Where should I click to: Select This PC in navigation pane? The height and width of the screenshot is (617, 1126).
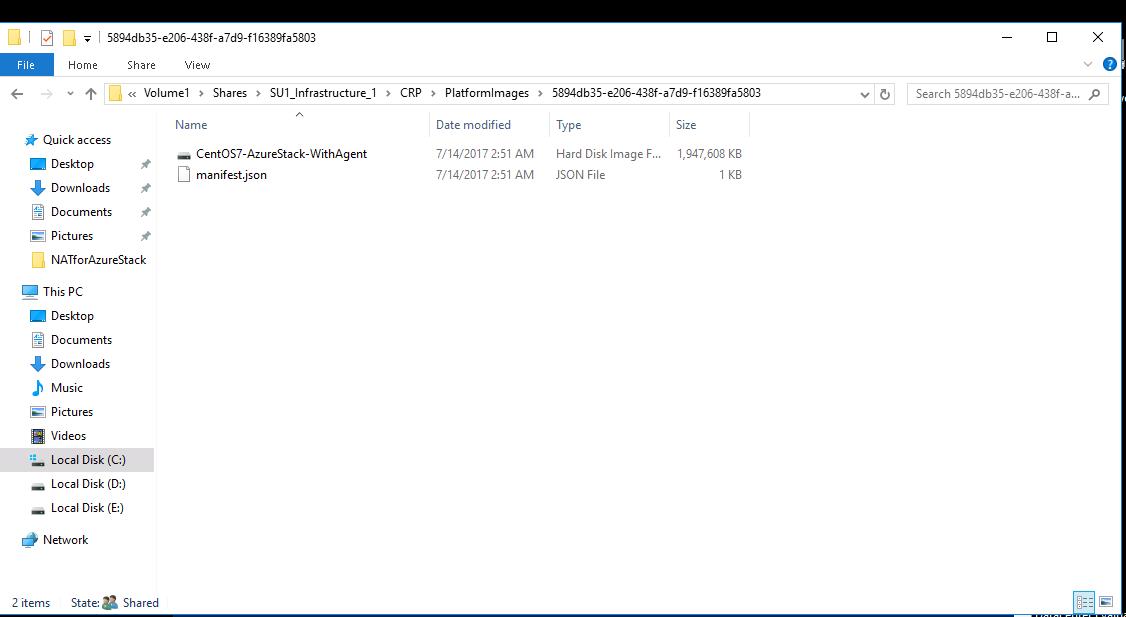pos(62,292)
